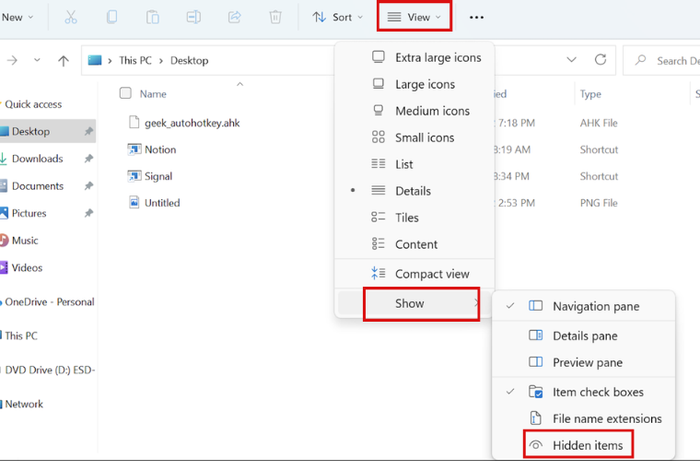700x461 pixels.
Task: Click the Delete trash can icon
Action: point(275,17)
